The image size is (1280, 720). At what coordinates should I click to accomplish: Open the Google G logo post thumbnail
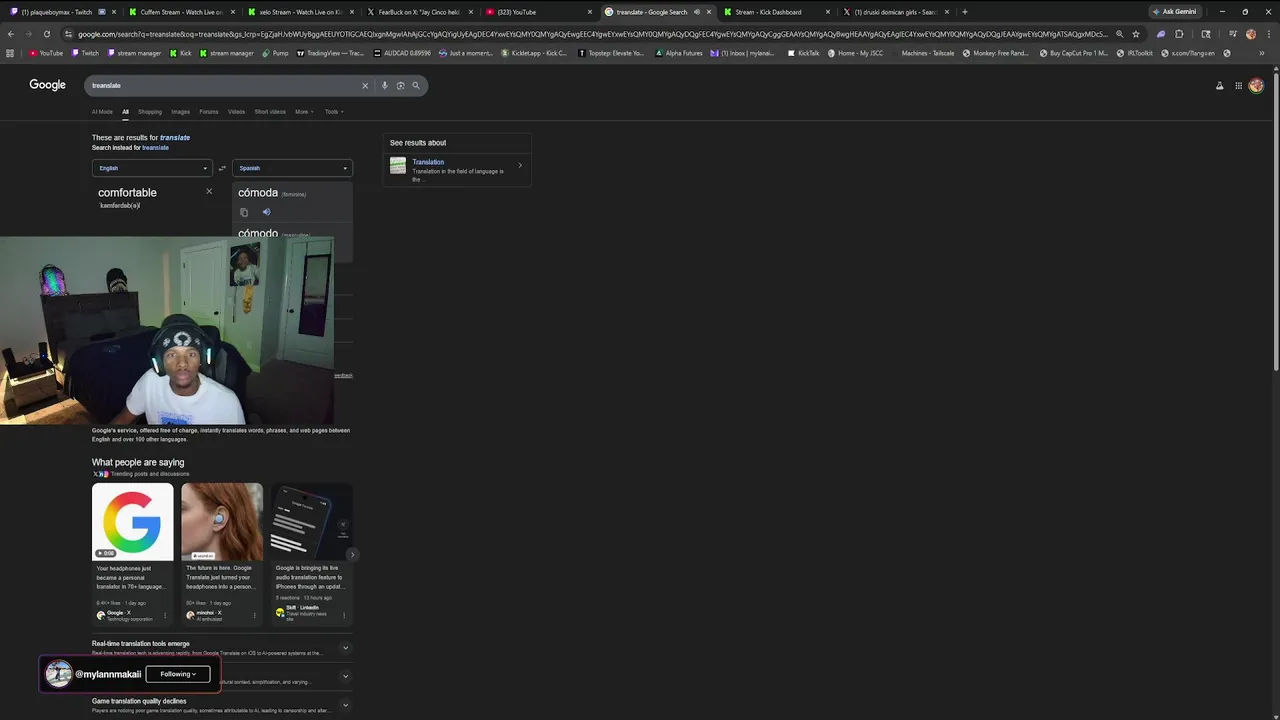(x=133, y=522)
